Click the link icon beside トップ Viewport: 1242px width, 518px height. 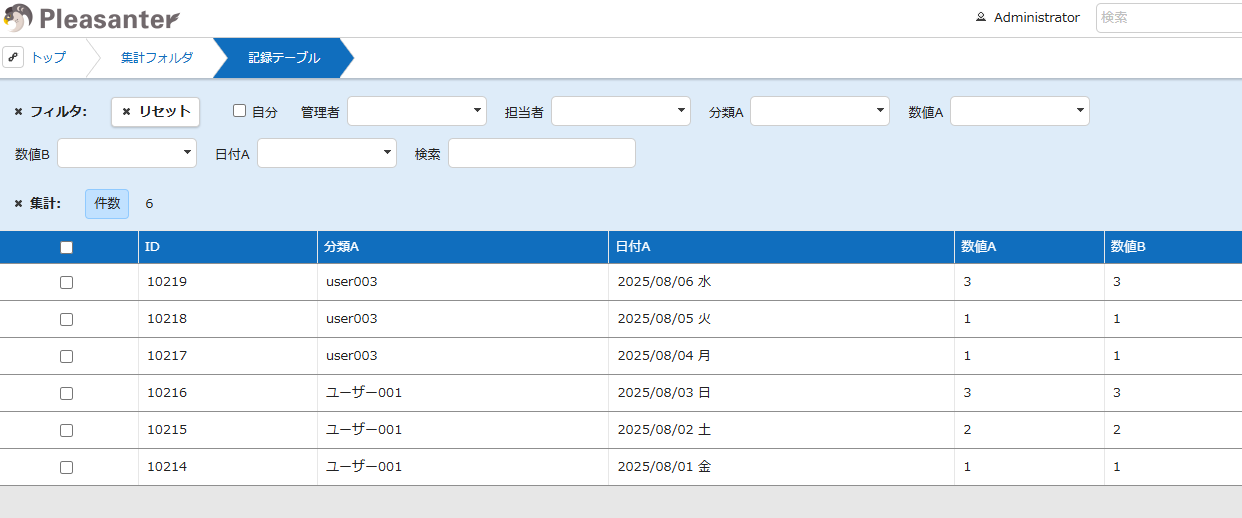14,58
